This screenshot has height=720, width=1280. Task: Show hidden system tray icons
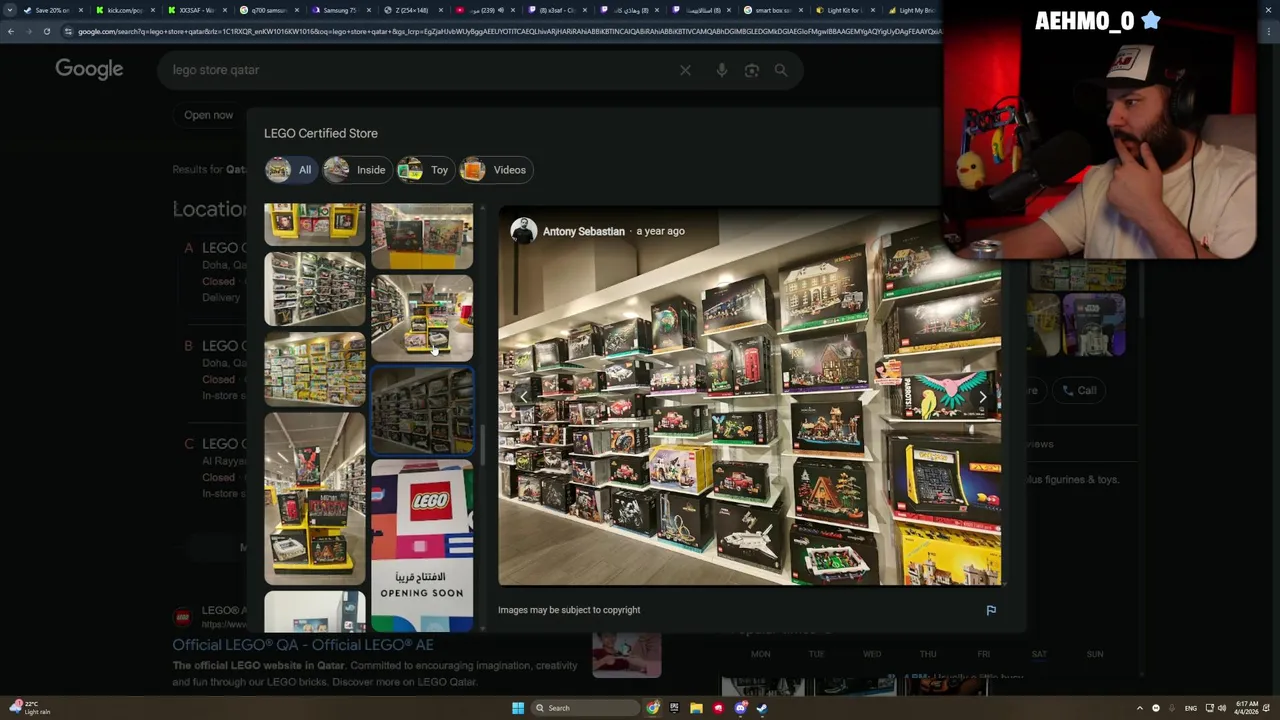coord(1139,708)
